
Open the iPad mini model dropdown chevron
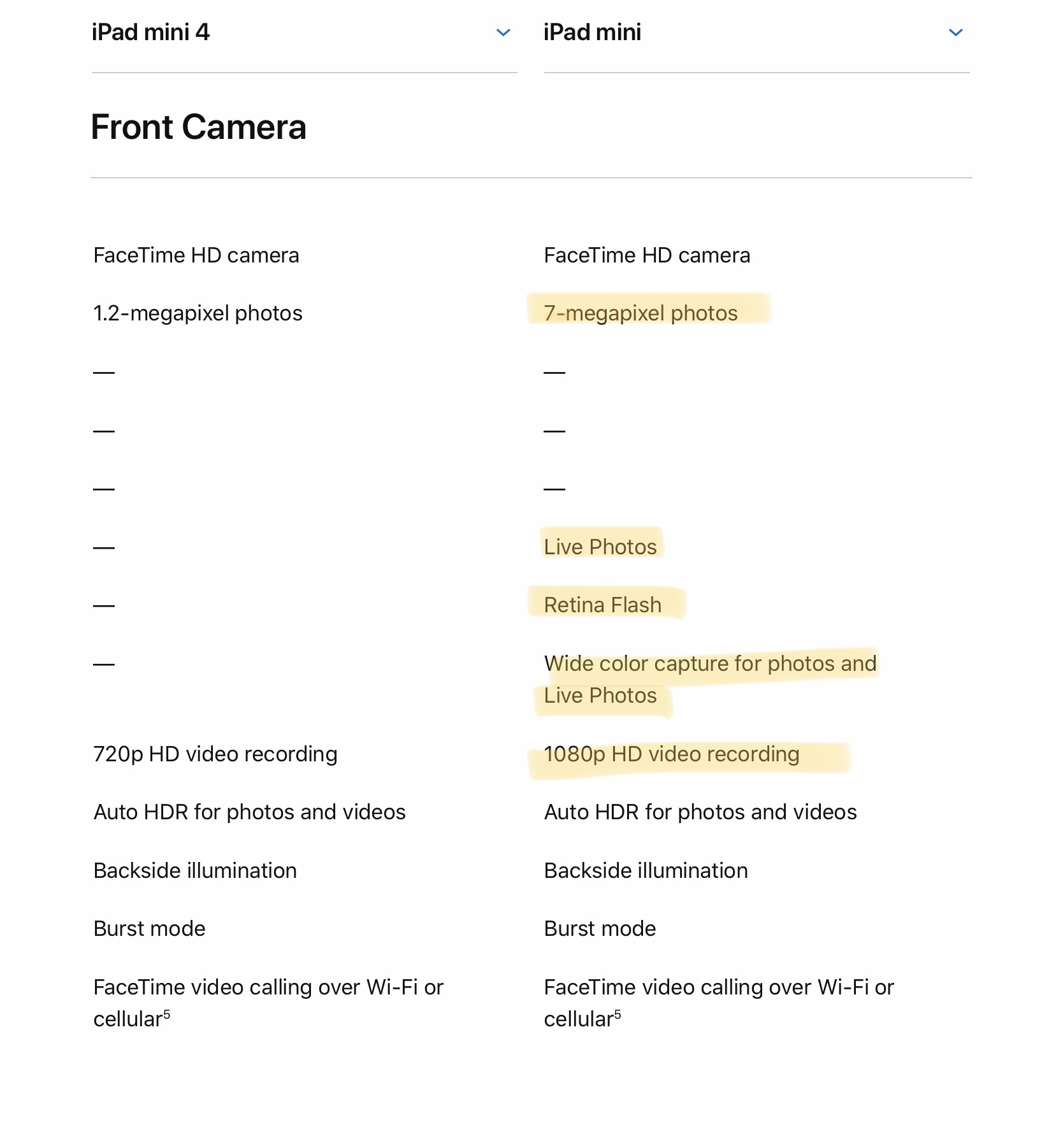[955, 32]
